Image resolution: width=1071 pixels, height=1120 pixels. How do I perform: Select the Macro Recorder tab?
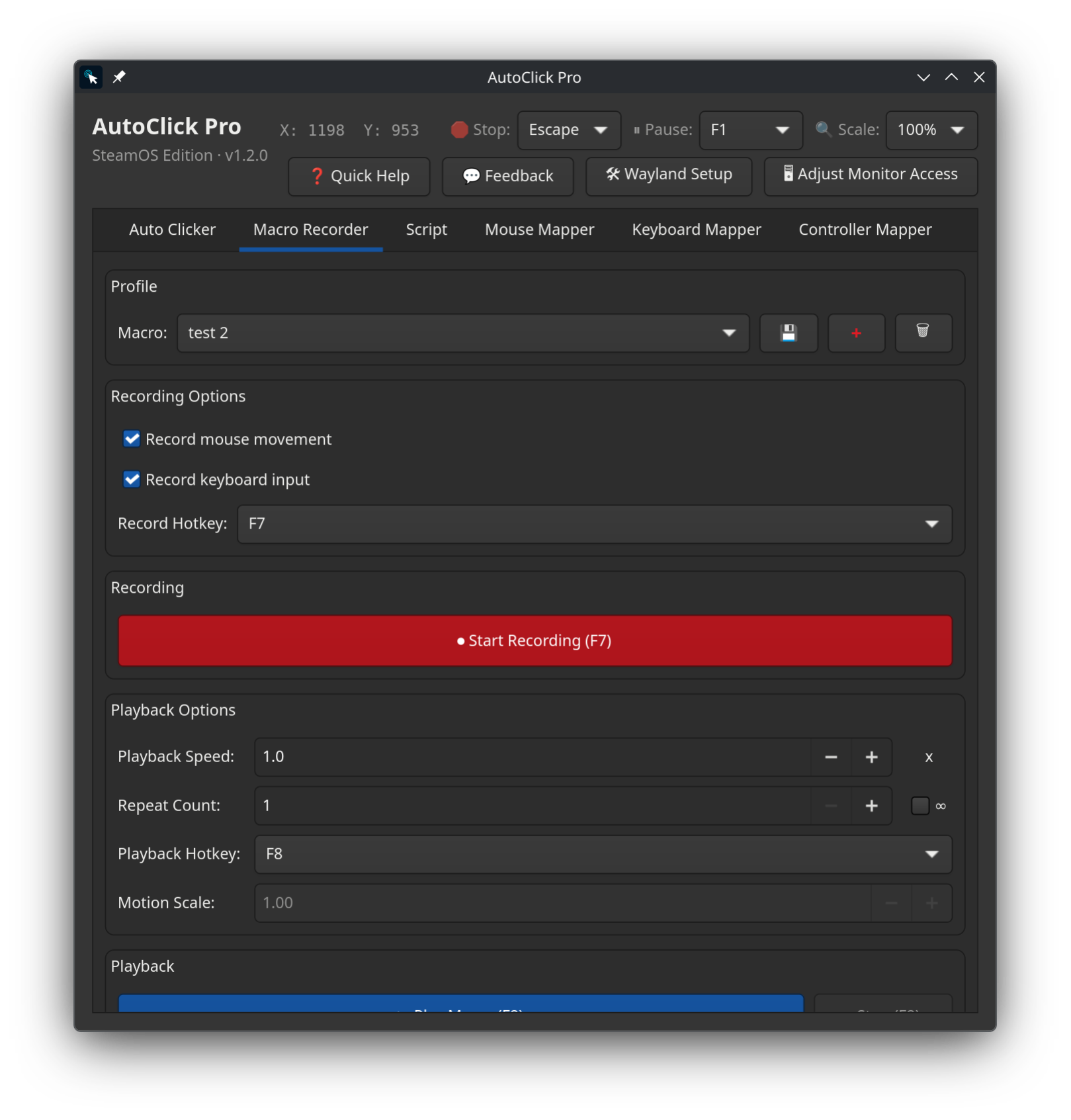[311, 230]
